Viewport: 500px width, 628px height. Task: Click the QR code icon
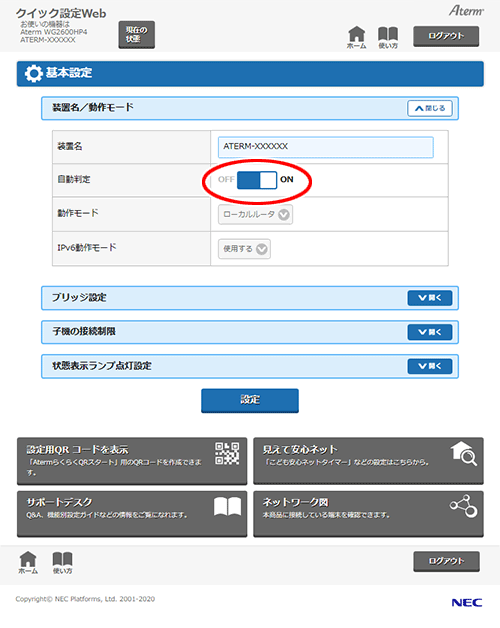227,453
